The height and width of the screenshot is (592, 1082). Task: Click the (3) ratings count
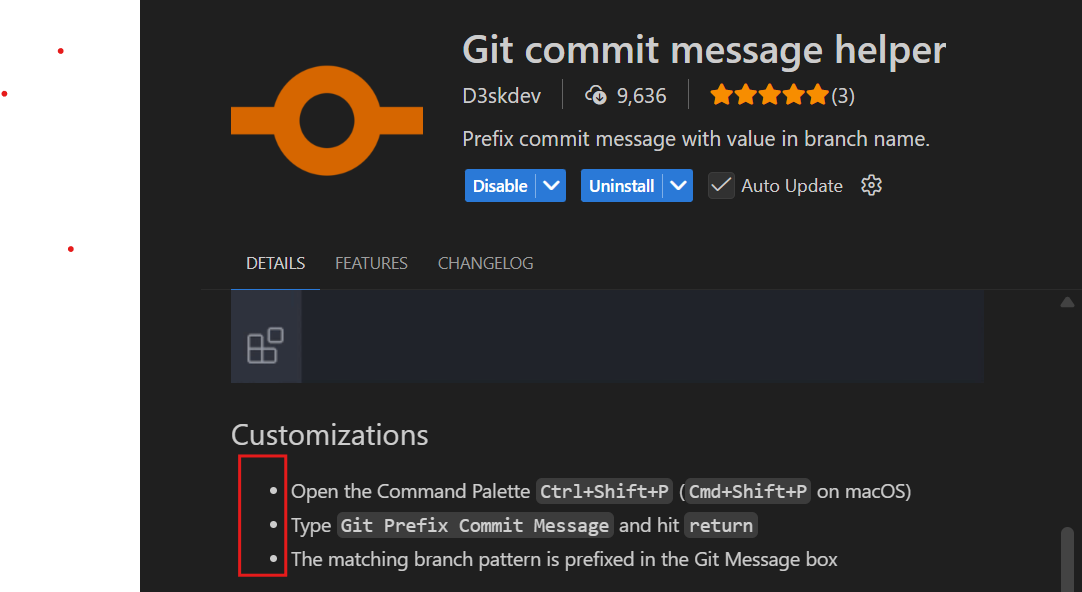[x=843, y=95]
